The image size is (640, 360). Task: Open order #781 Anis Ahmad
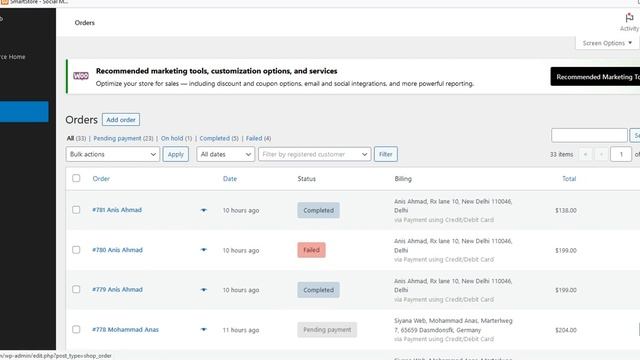coord(117,210)
